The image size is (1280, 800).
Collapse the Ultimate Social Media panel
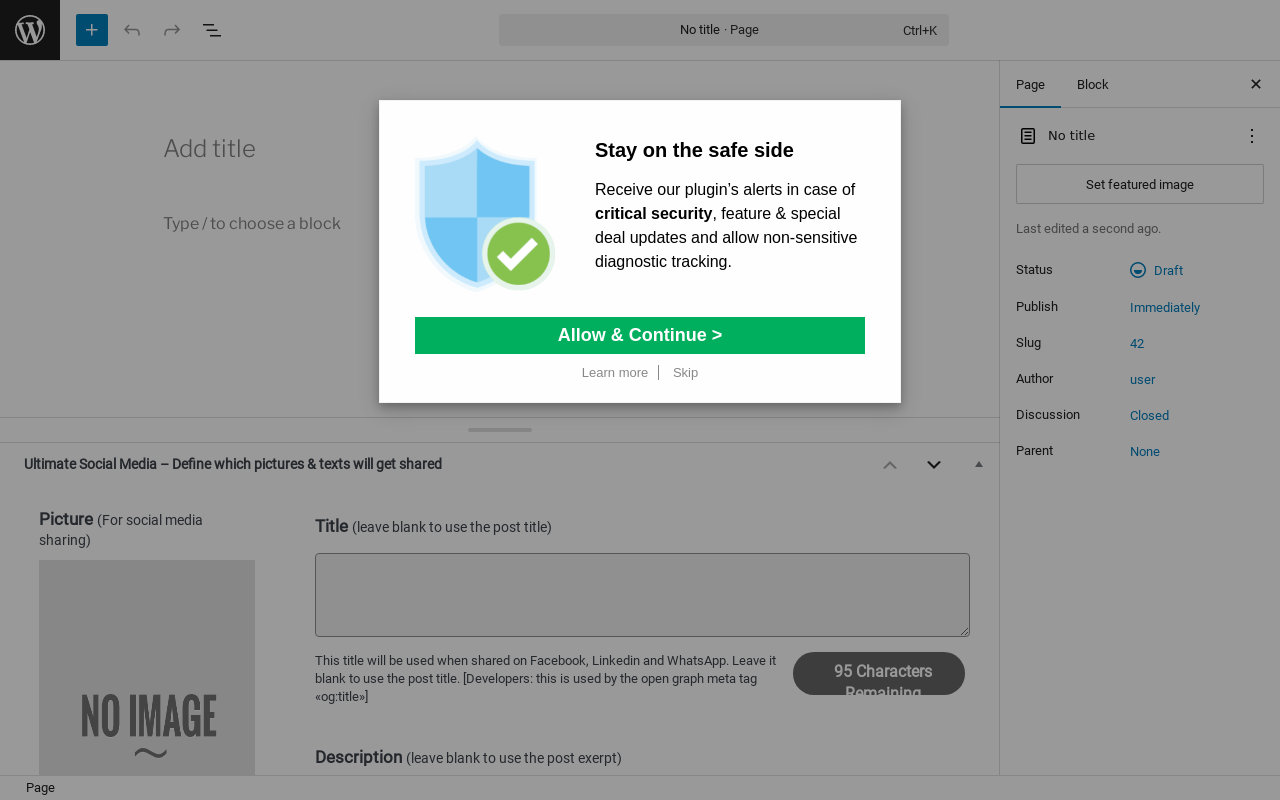coord(979,465)
